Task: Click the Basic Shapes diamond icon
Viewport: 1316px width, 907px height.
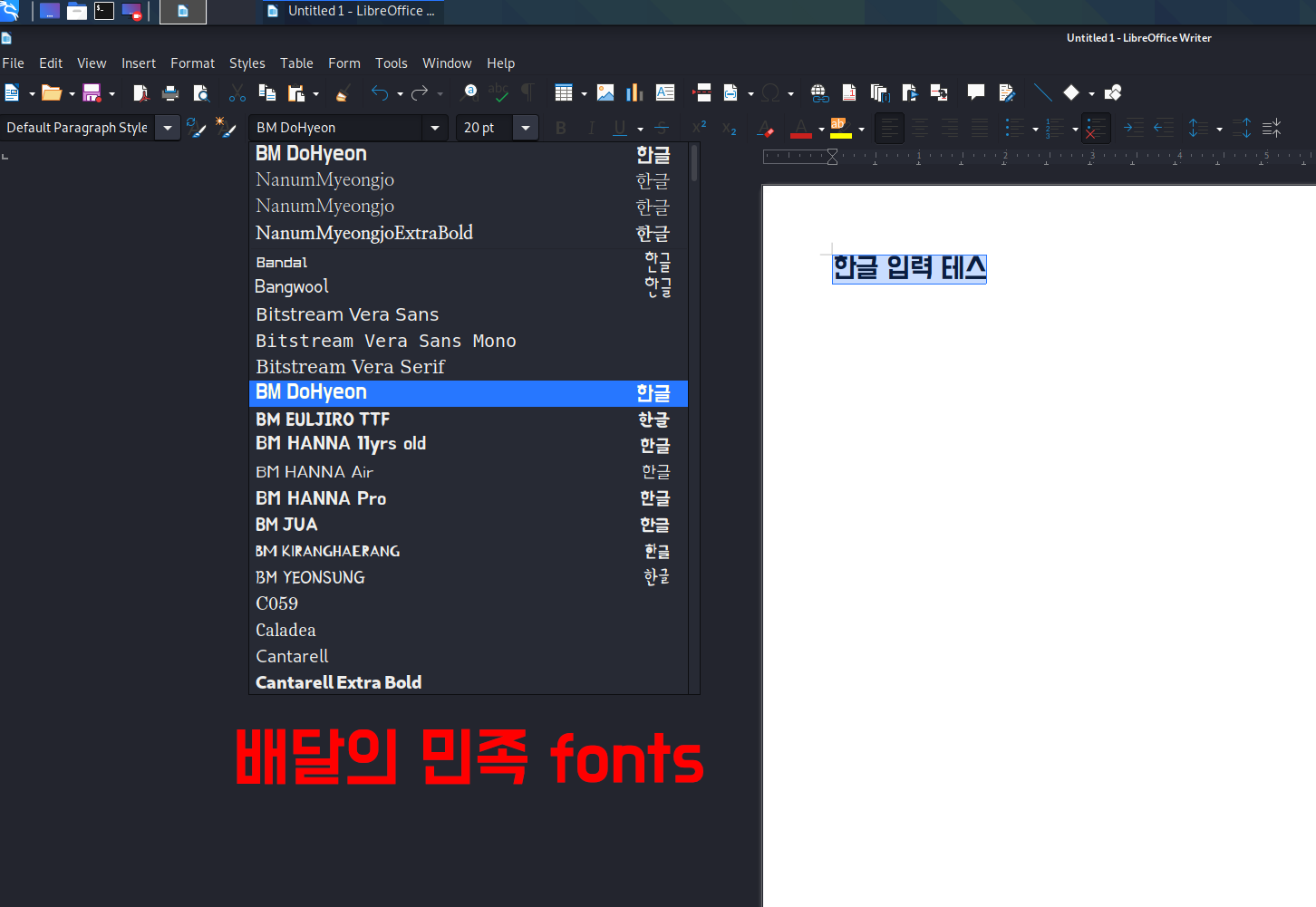Action: click(1071, 92)
